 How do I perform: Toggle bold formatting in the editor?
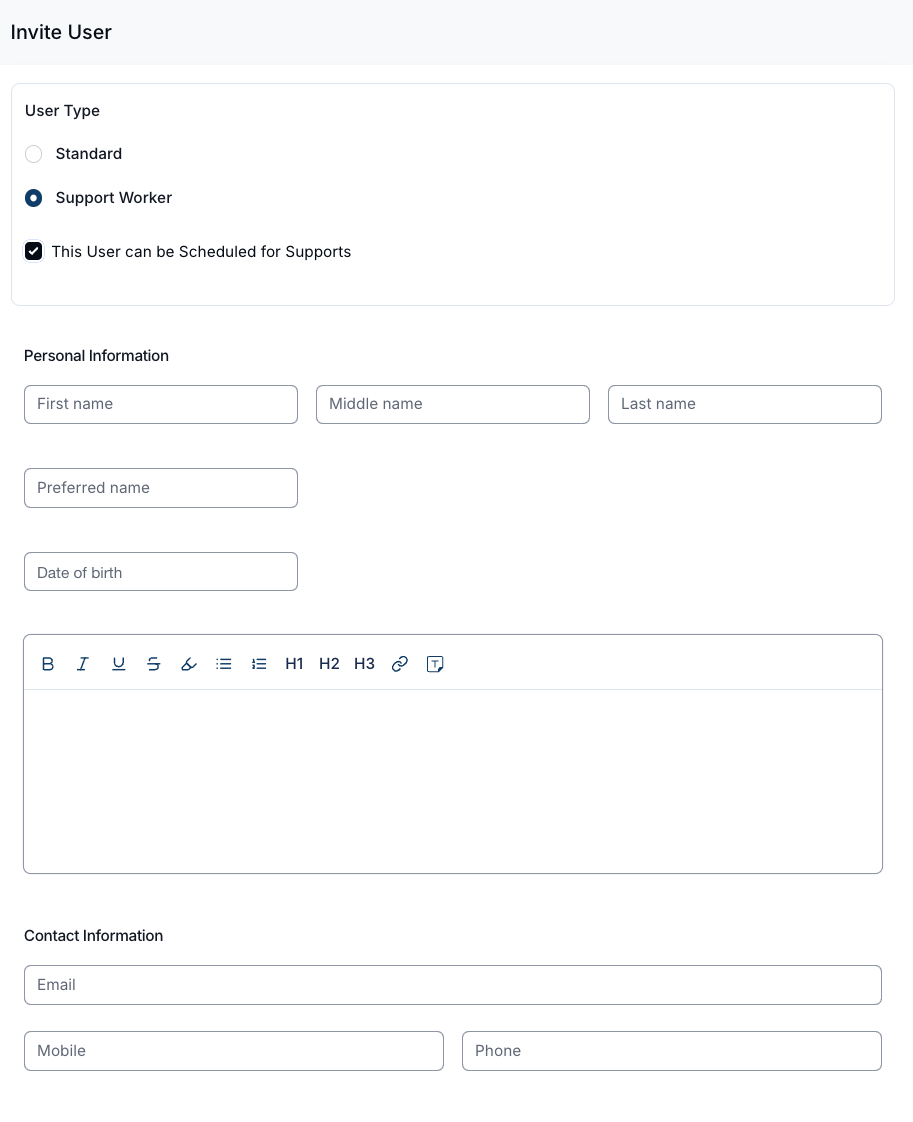tap(48, 664)
